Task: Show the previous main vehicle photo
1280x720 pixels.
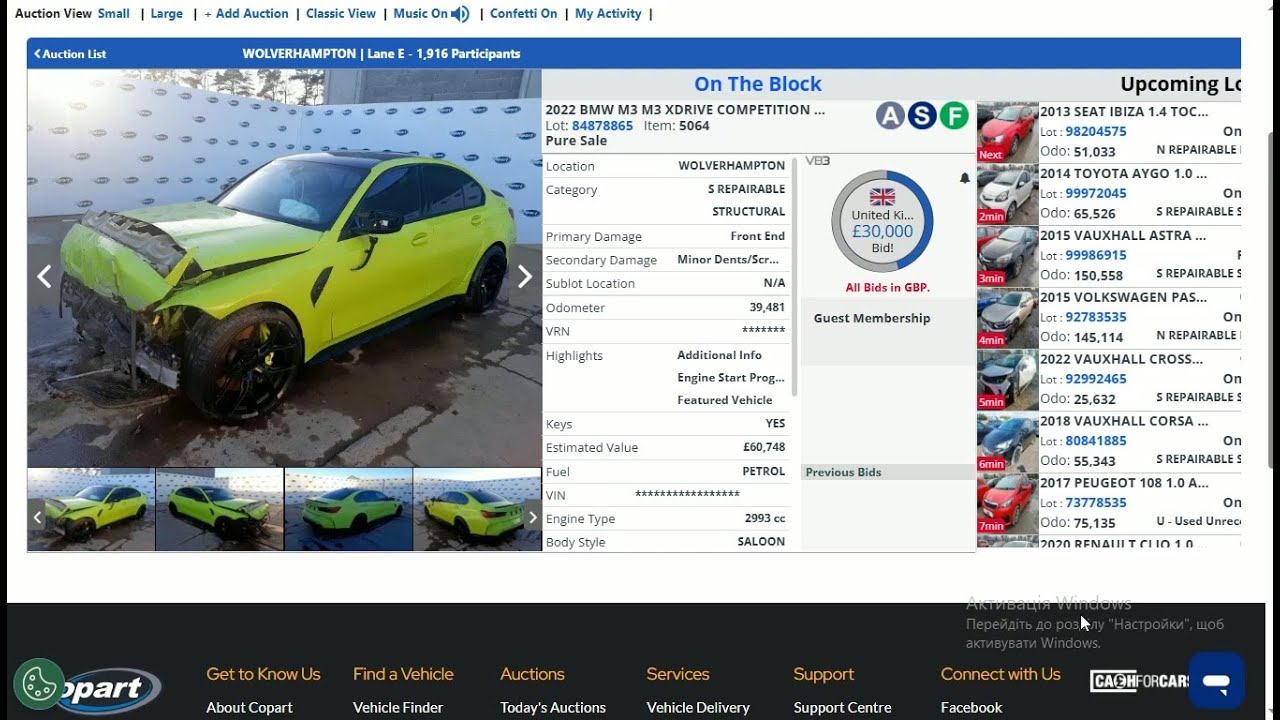Action: pyautogui.click(x=44, y=277)
